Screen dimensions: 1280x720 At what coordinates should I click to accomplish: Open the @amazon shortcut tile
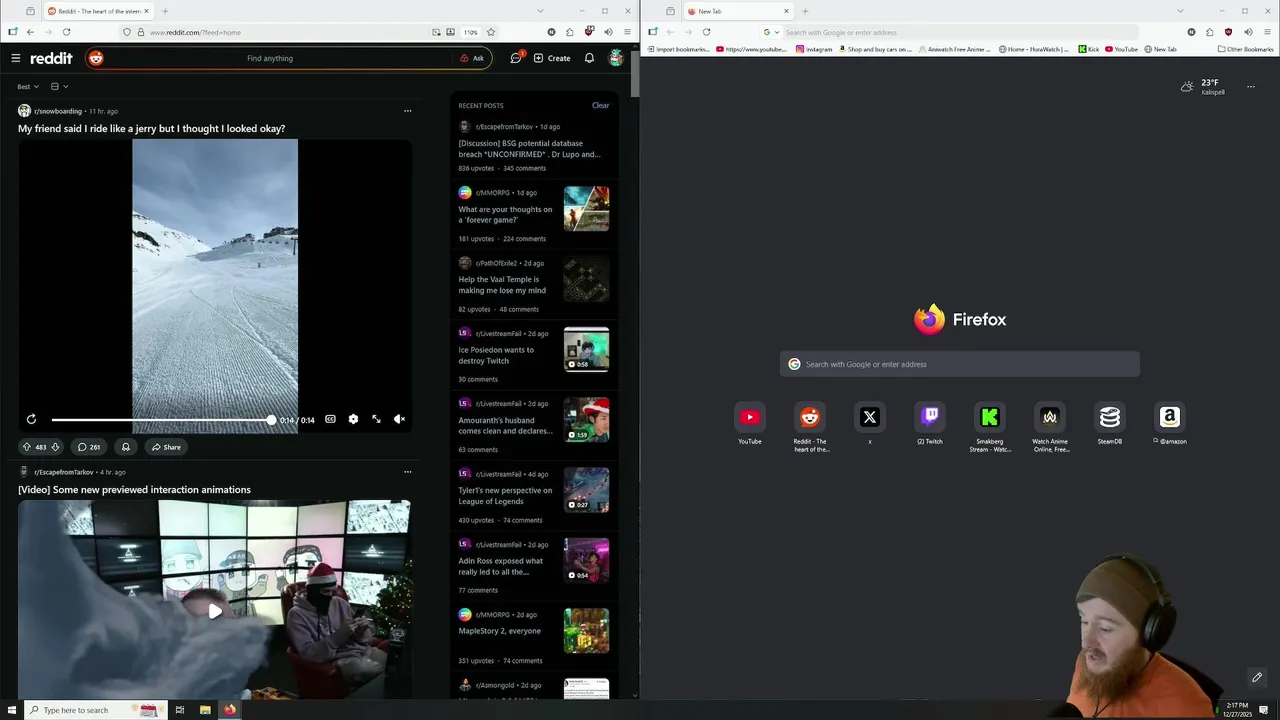click(x=1170, y=417)
